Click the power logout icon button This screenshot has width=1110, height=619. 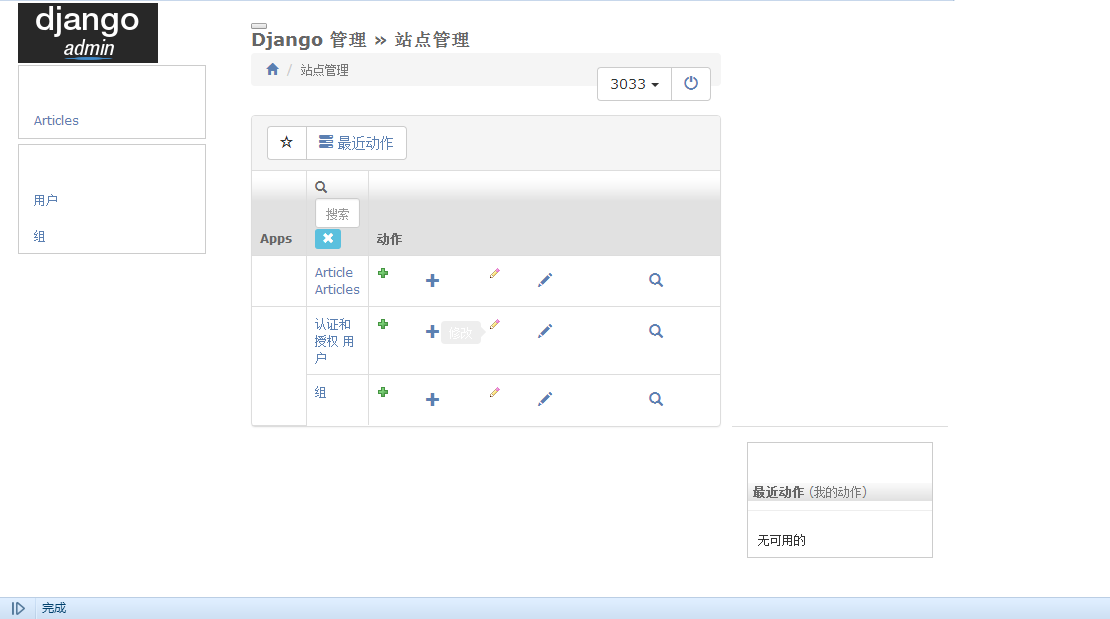click(x=691, y=84)
